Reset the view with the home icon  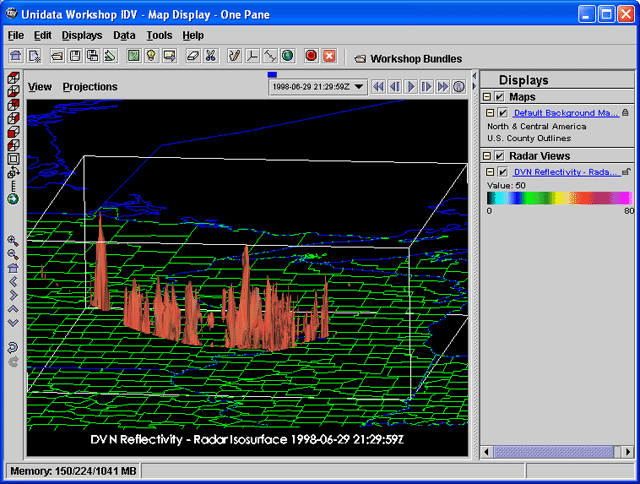(13, 268)
